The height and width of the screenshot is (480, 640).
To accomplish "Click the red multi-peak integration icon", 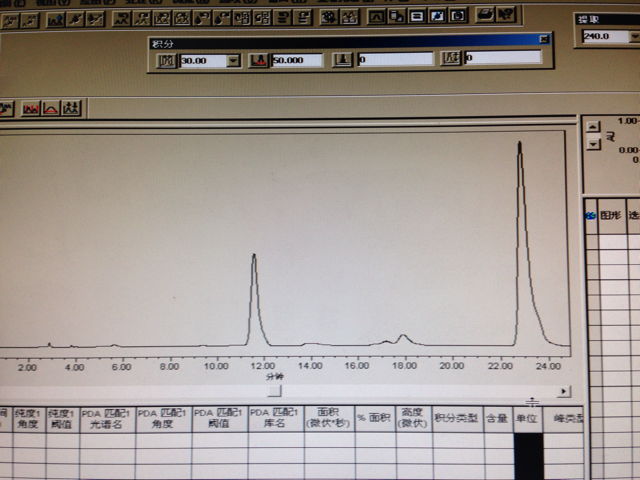I will [x=31, y=109].
